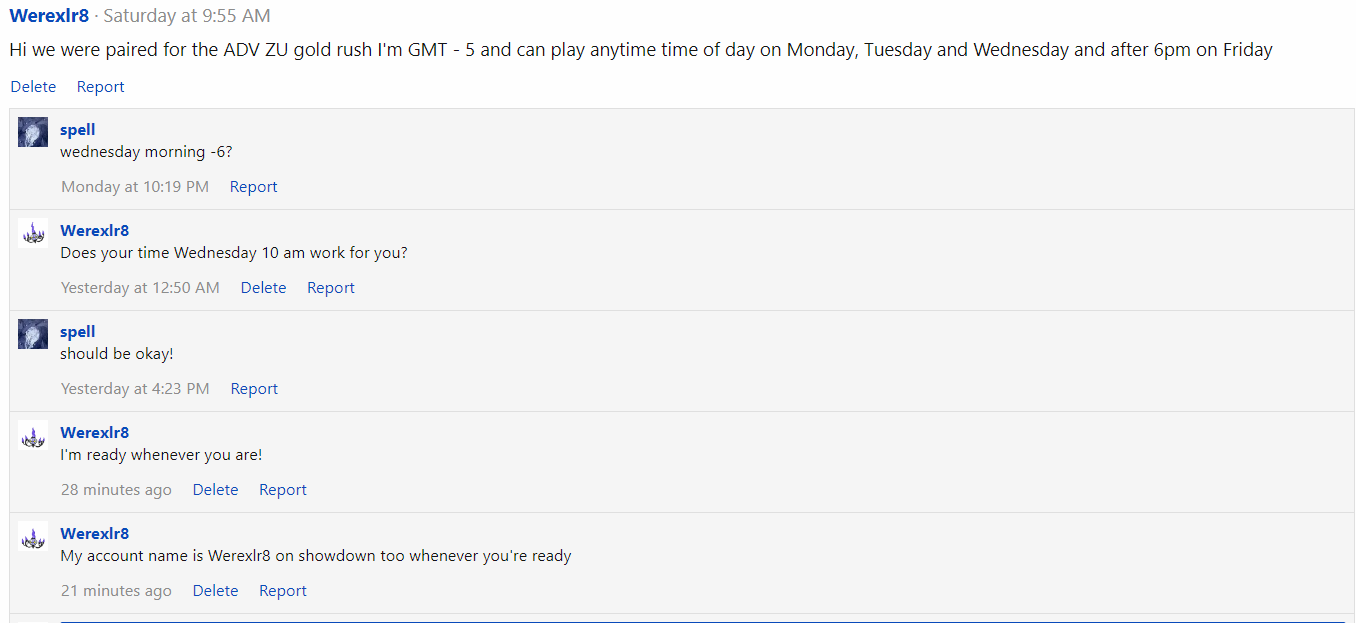Report the main ADV ZU gold rush post
The width and height of the screenshot is (1356, 623).
pyautogui.click(x=100, y=87)
